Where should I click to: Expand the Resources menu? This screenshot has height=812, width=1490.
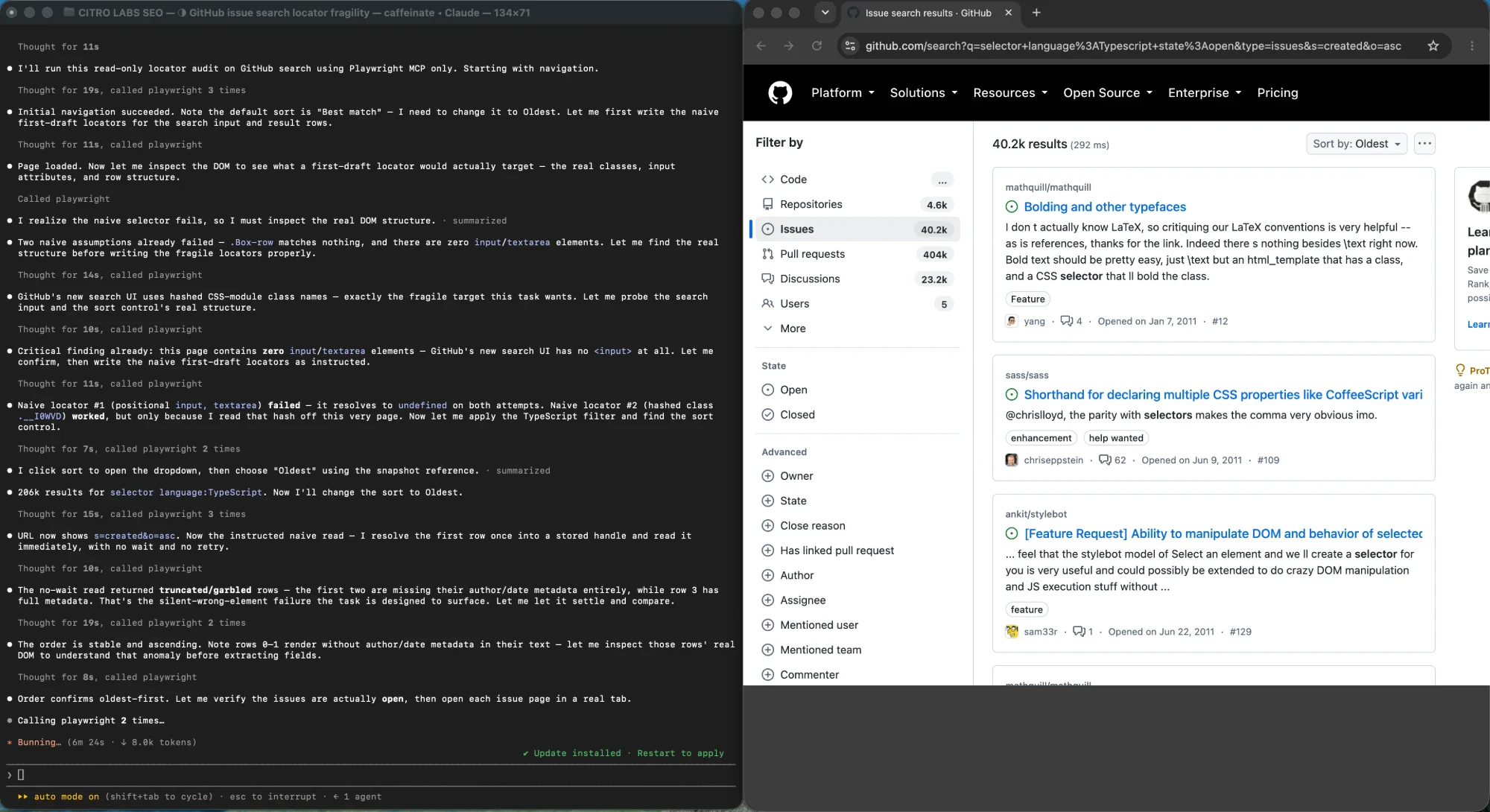pyautogui.click(x=1010, y=92)
